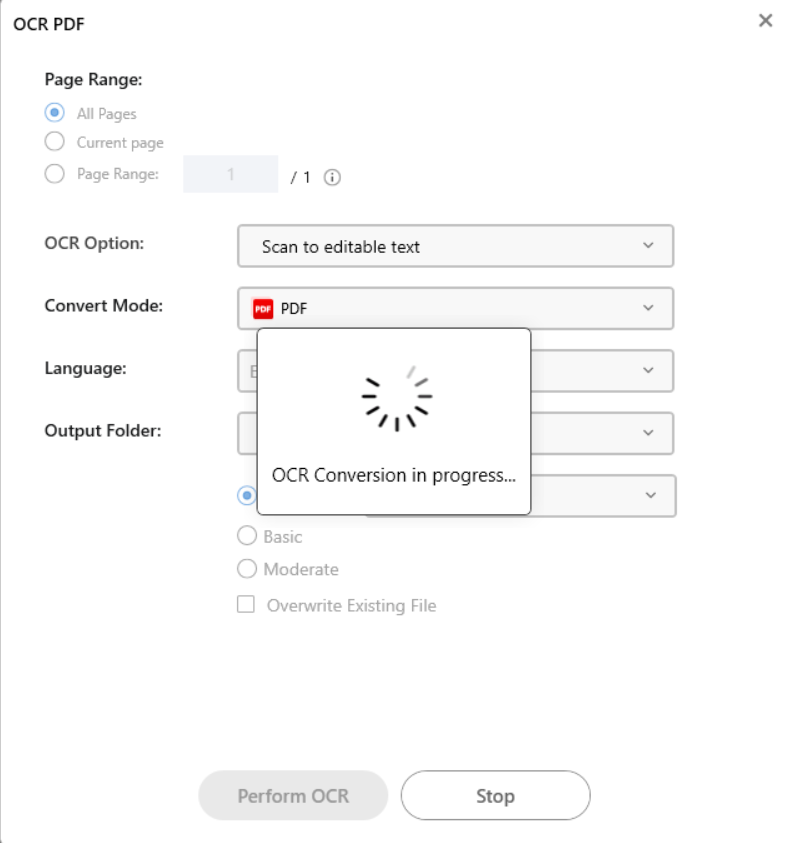Image resolution: width=785 pixels, height=843 pixels.
Task: Select the Basic radio option
Action: (246, 536)
